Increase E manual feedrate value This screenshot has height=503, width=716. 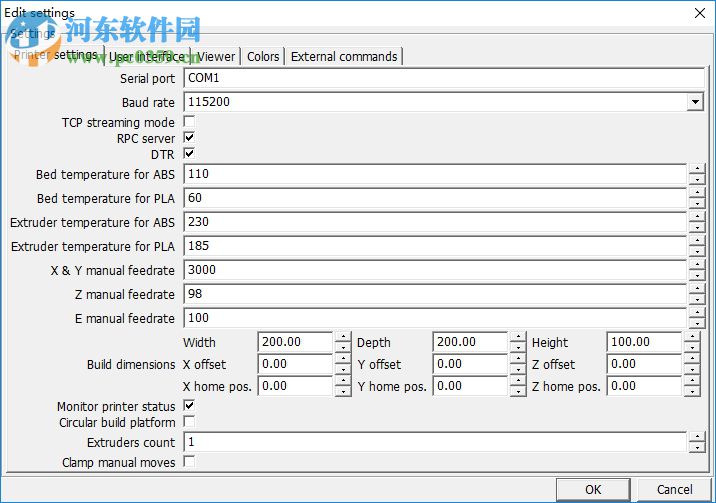(x=697, y=313)
